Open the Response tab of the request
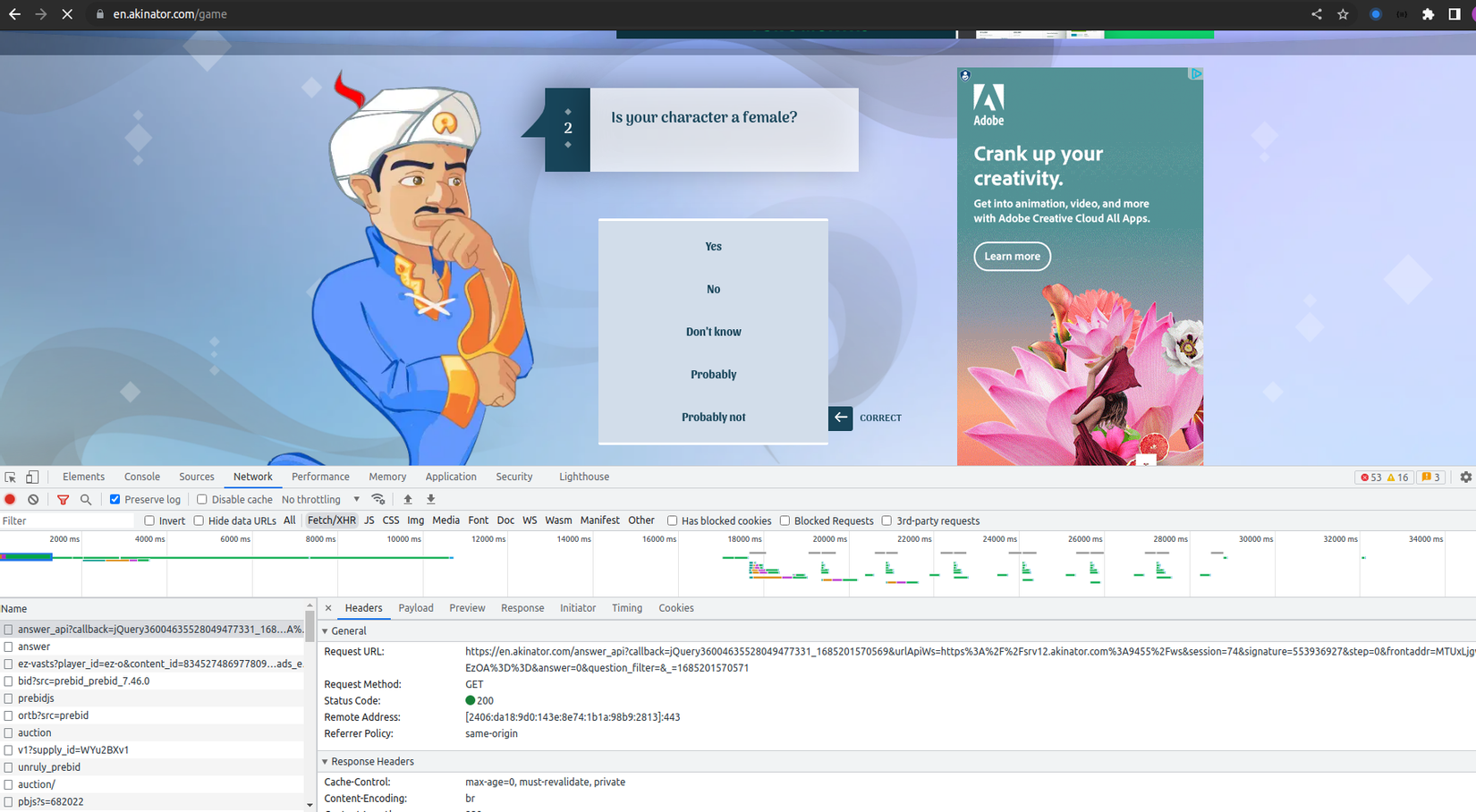The height and width of the screenshot is (812, 1476). (522, 608)
